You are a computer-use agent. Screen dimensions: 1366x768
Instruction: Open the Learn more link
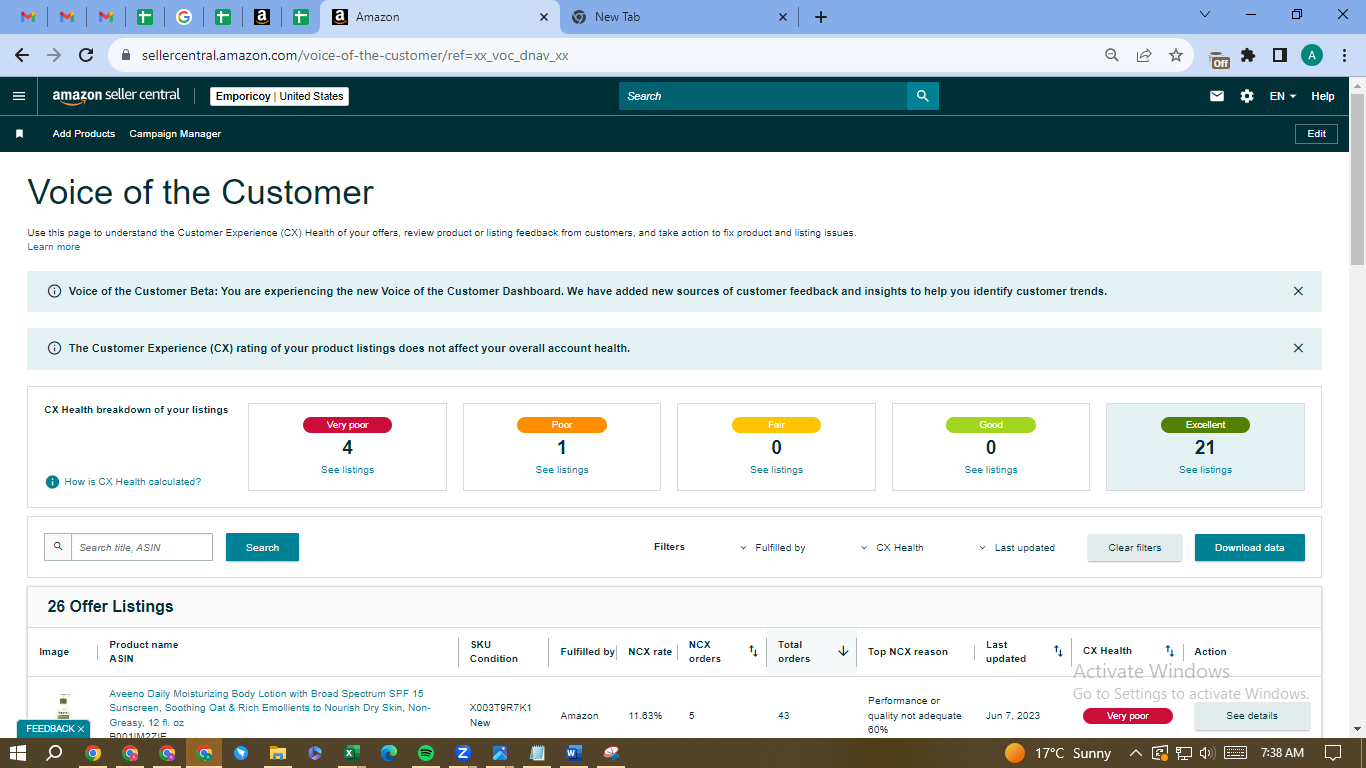pos(54,247)
